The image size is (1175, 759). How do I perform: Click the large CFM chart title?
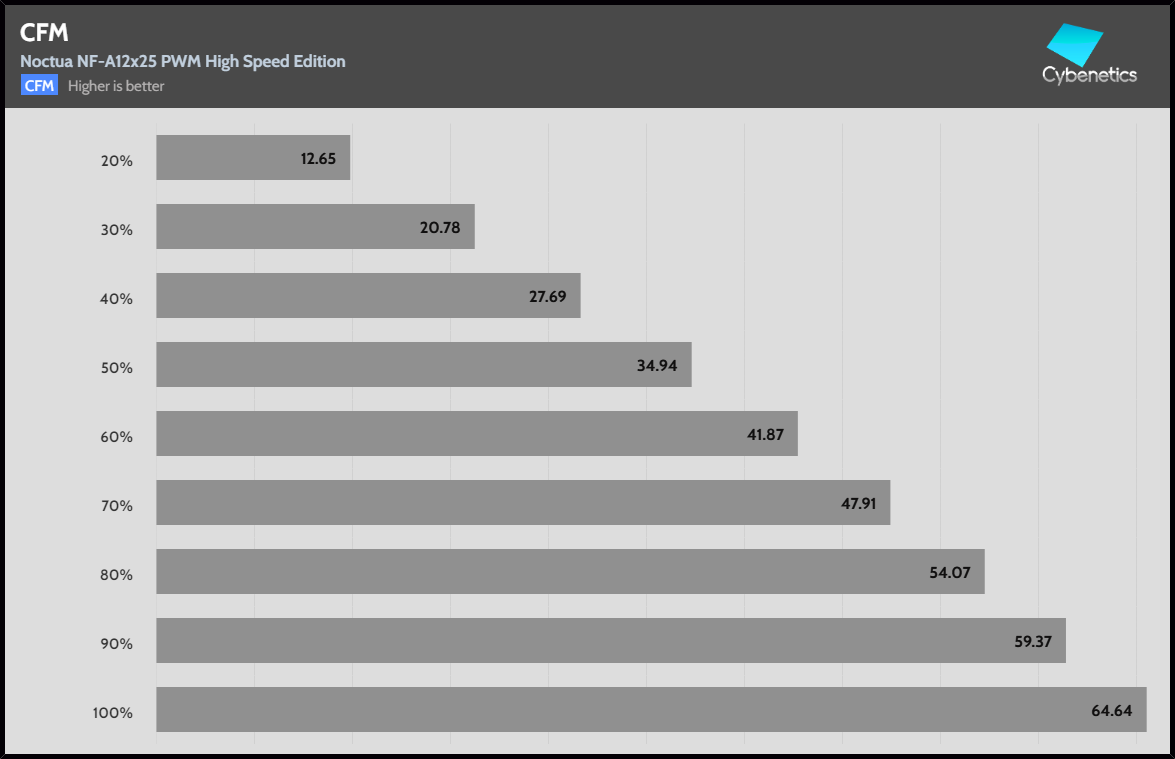(44, 32)
